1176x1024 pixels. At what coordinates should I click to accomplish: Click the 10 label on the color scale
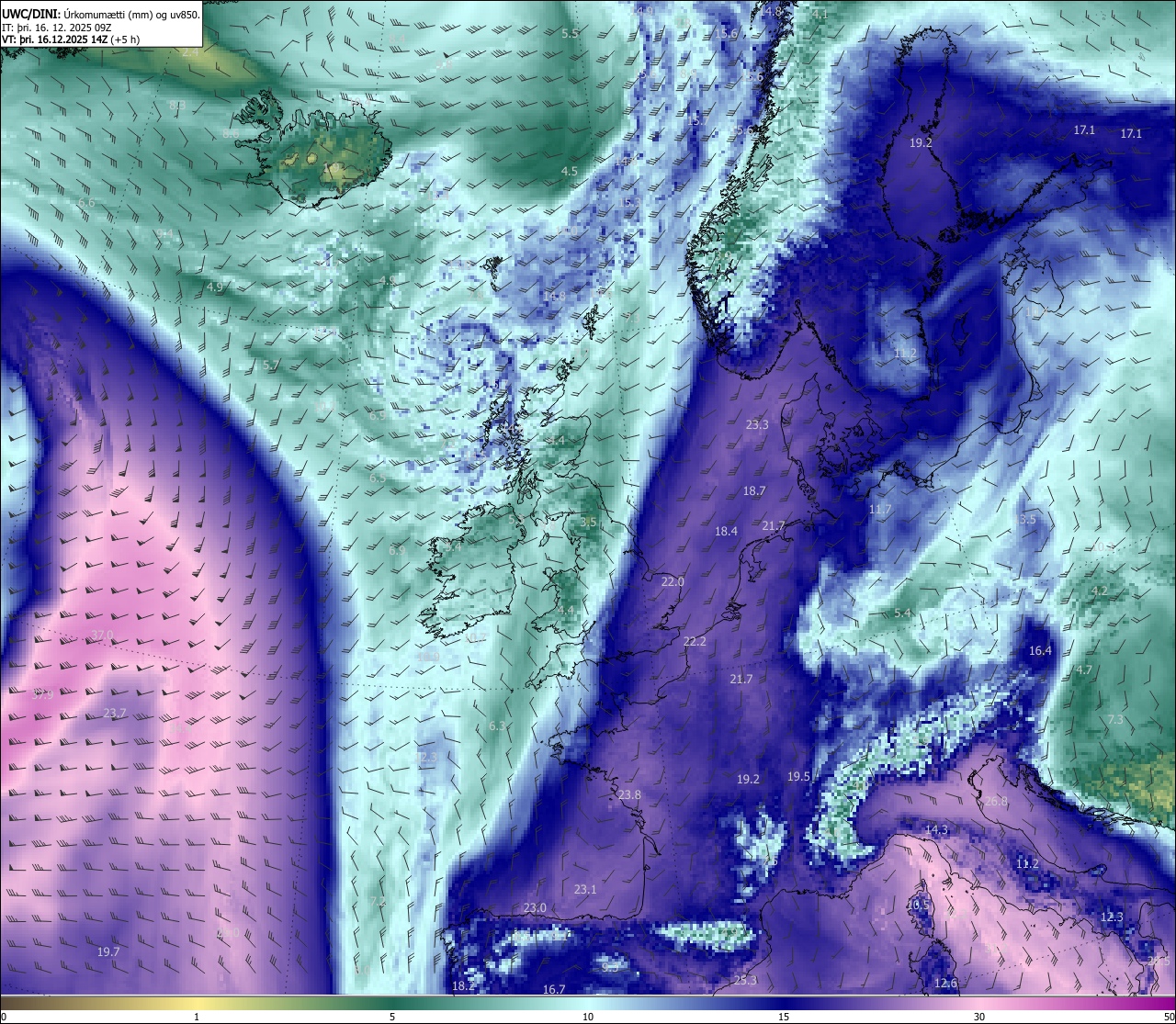588,1017
